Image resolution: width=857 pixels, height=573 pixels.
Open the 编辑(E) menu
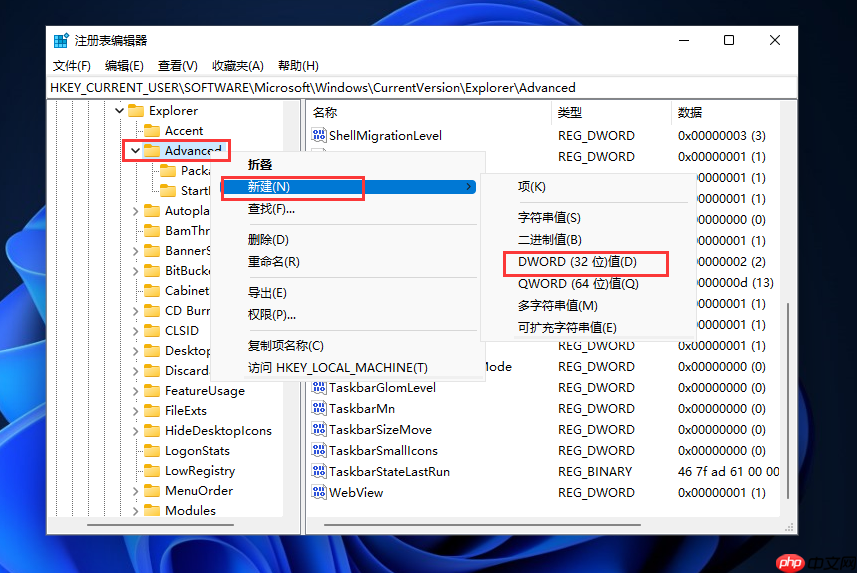tap(124, 66)
